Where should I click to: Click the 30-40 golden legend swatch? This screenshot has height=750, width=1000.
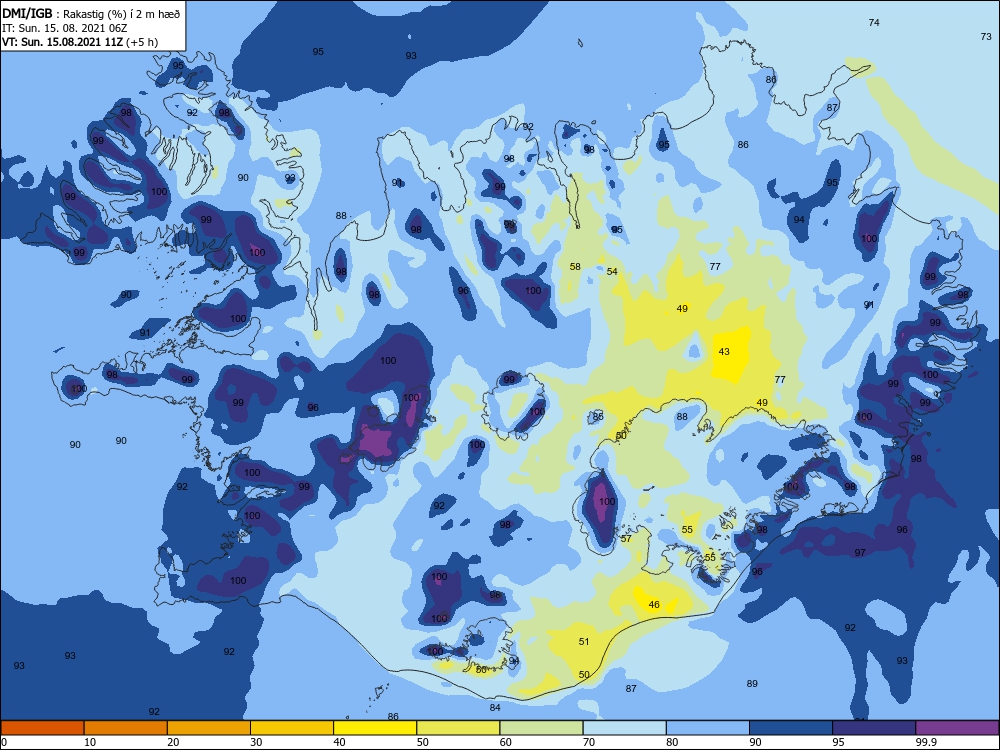(x=292, y=728)
